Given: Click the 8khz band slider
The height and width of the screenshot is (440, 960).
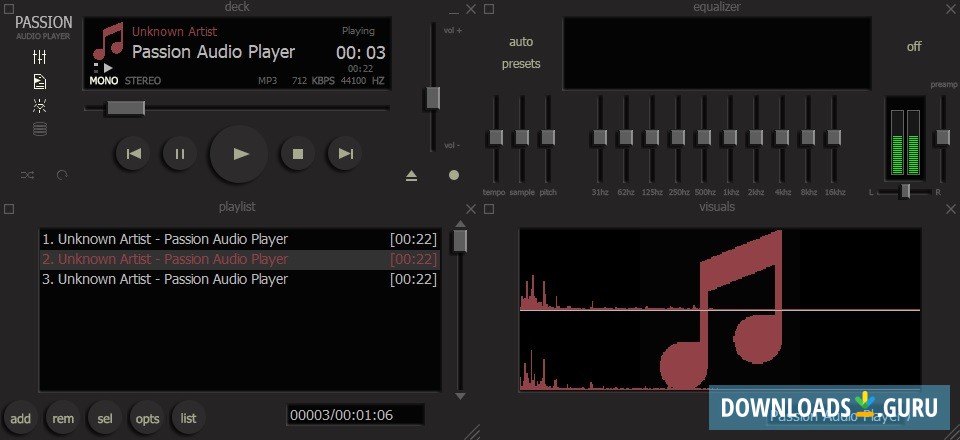Looking at the screenshot, I should pyautogui.click(x=808, y=138).
